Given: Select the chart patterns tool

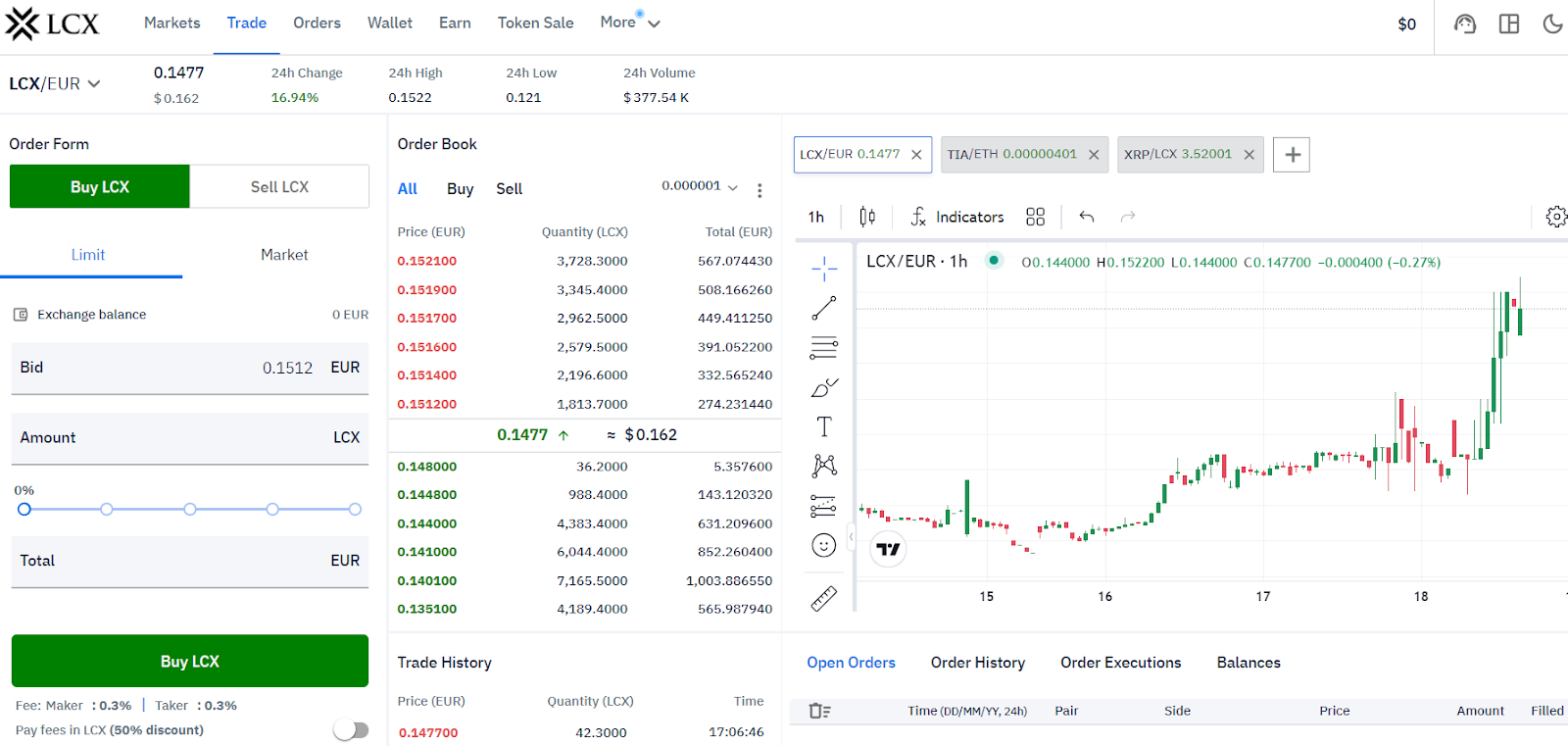Looking at the screenshot, I should point(824,466).
